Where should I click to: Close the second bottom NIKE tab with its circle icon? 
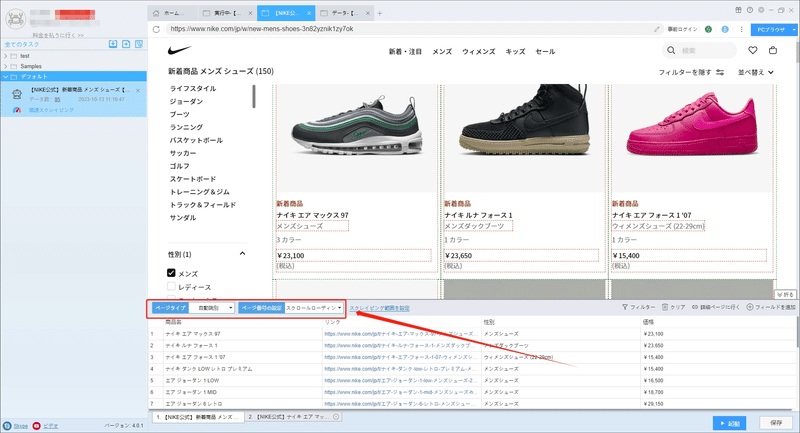click(336, 417)
